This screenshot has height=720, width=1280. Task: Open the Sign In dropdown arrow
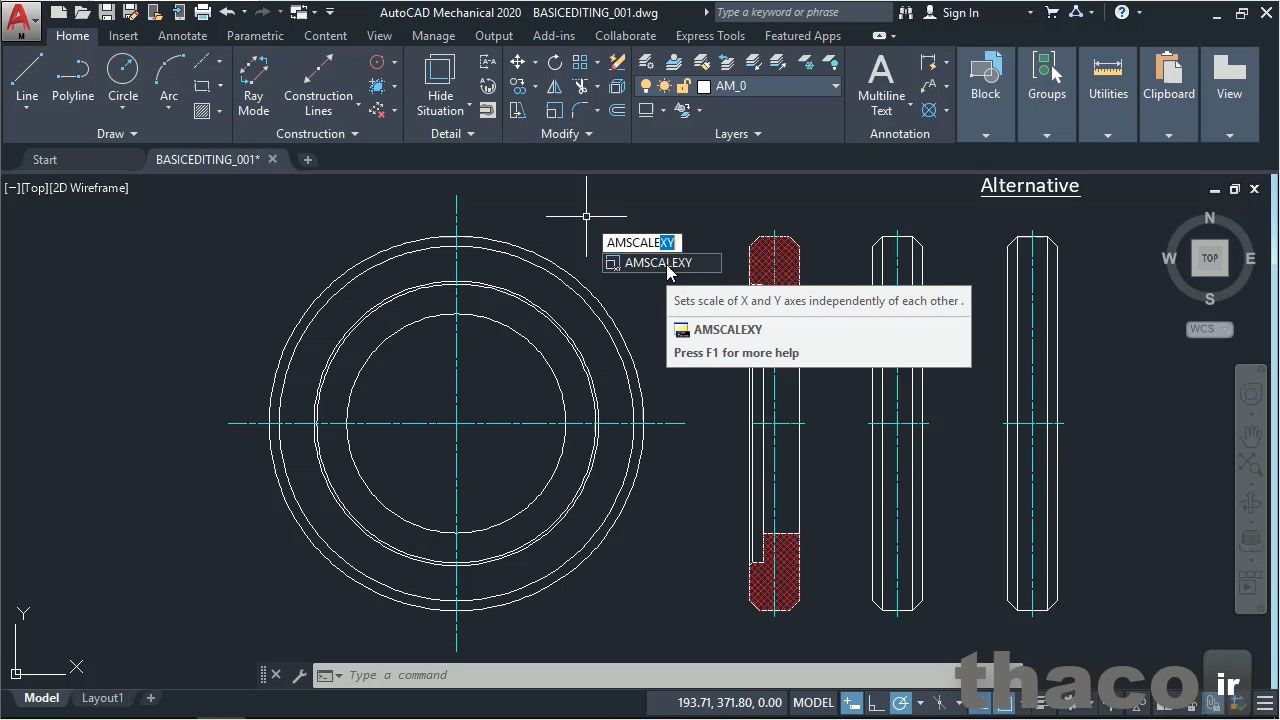[1030, 13]
